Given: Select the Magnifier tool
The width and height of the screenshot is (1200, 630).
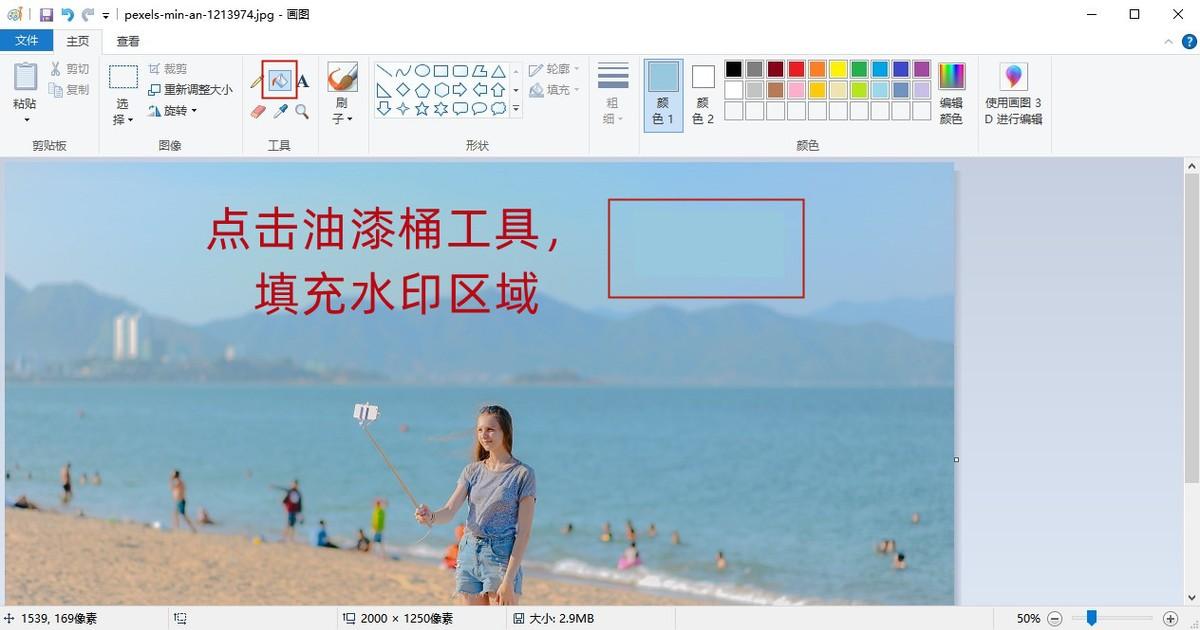Looking at the screenshot, I should point(302,112).
